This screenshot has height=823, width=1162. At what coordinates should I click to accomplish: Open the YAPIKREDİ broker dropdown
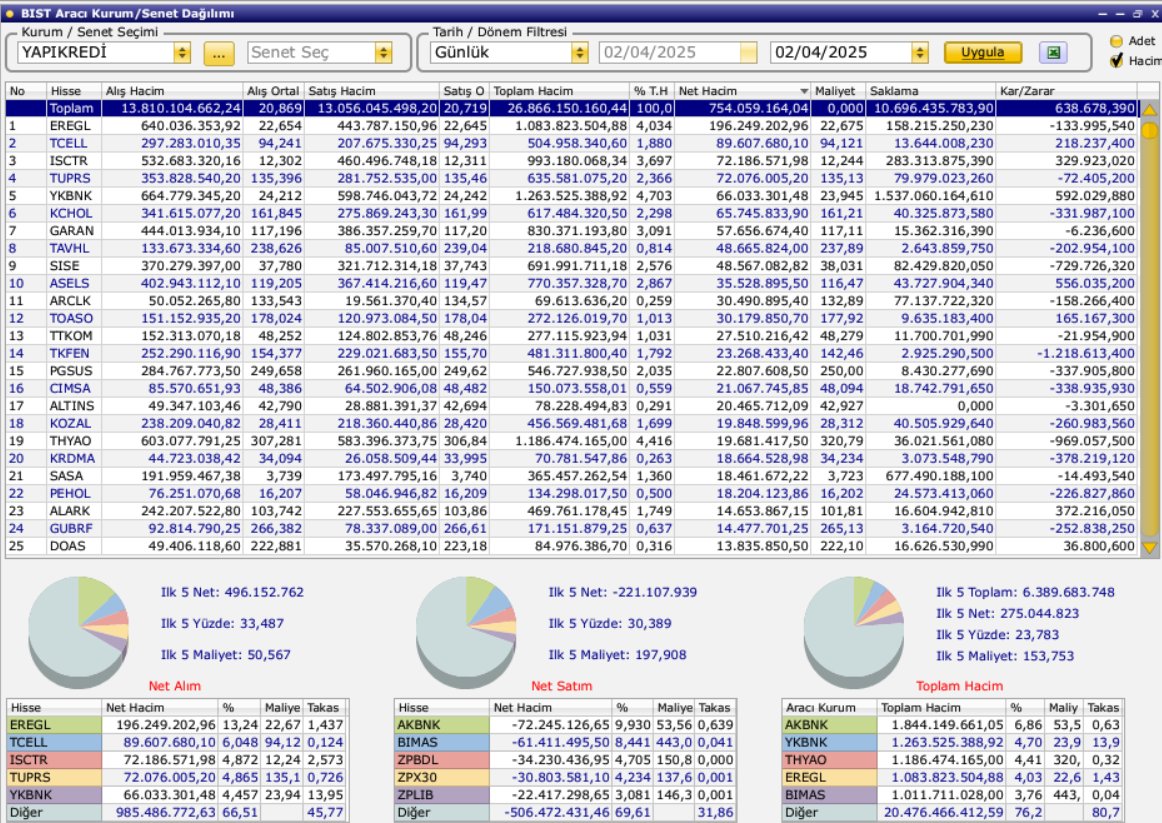pos(182,53)
